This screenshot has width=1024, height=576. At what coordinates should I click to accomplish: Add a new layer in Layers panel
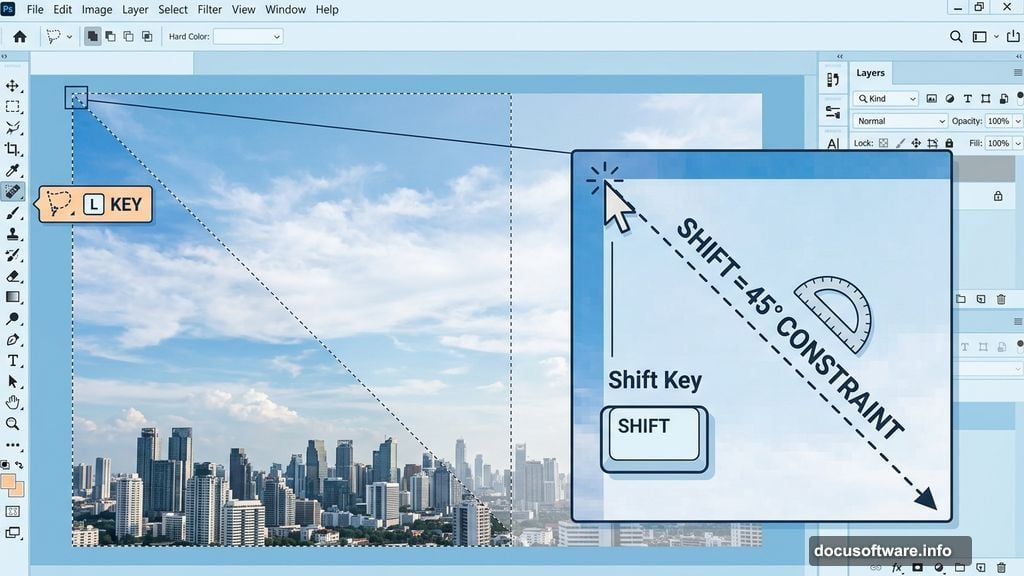point(981,299)
